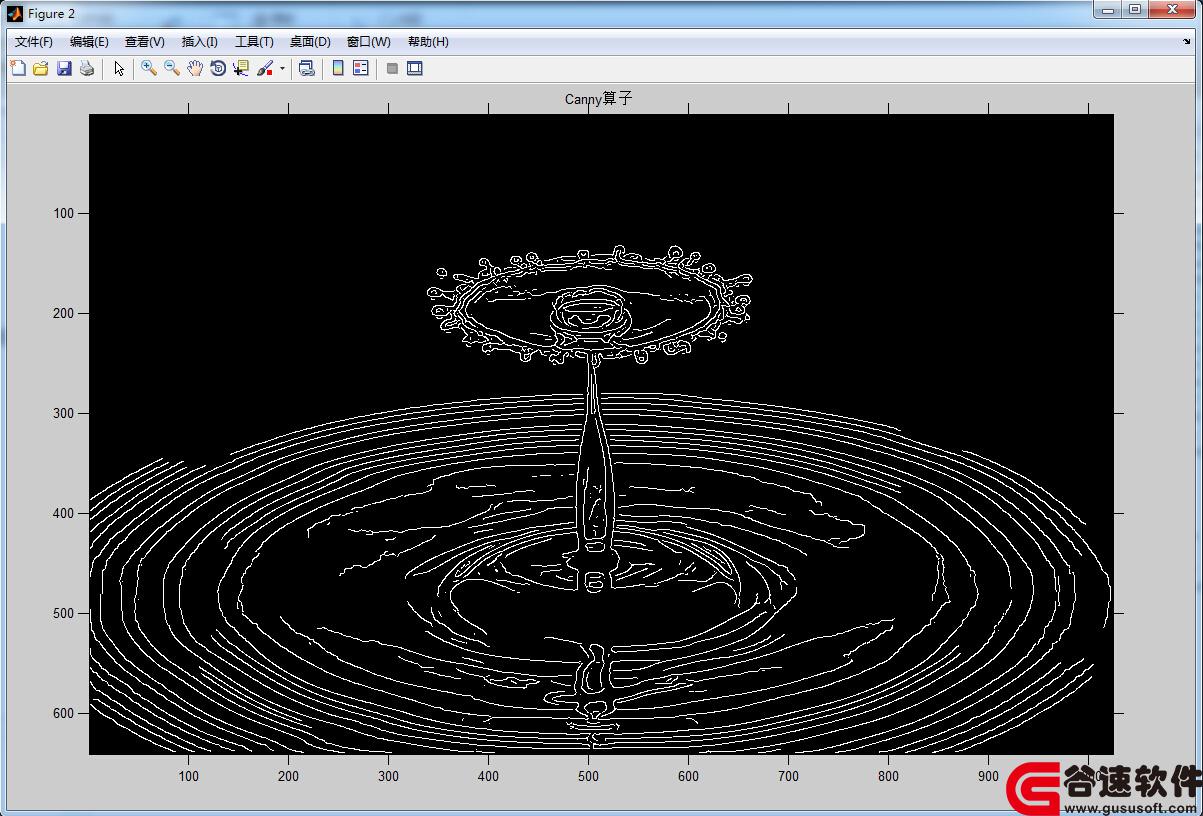
Task: Click the x-axis tick label 500
Action: [588, 775]
